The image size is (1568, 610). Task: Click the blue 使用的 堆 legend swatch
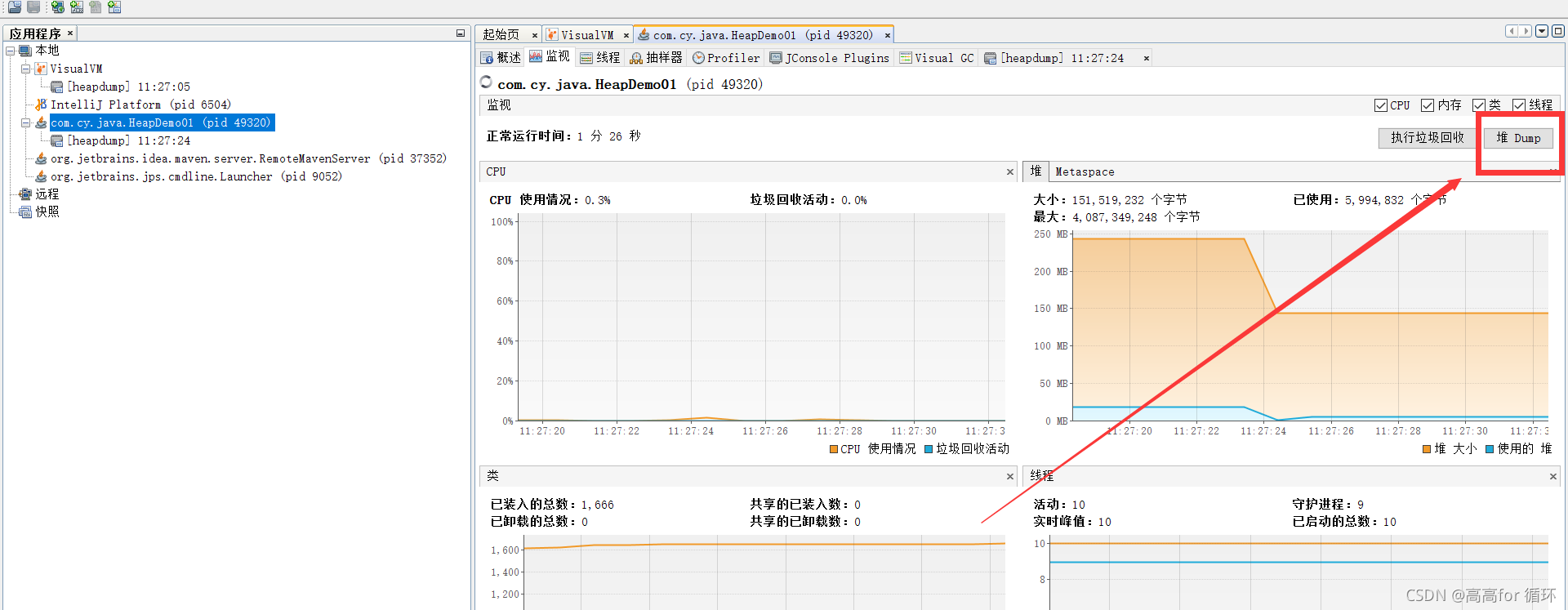pos(1490,449)
